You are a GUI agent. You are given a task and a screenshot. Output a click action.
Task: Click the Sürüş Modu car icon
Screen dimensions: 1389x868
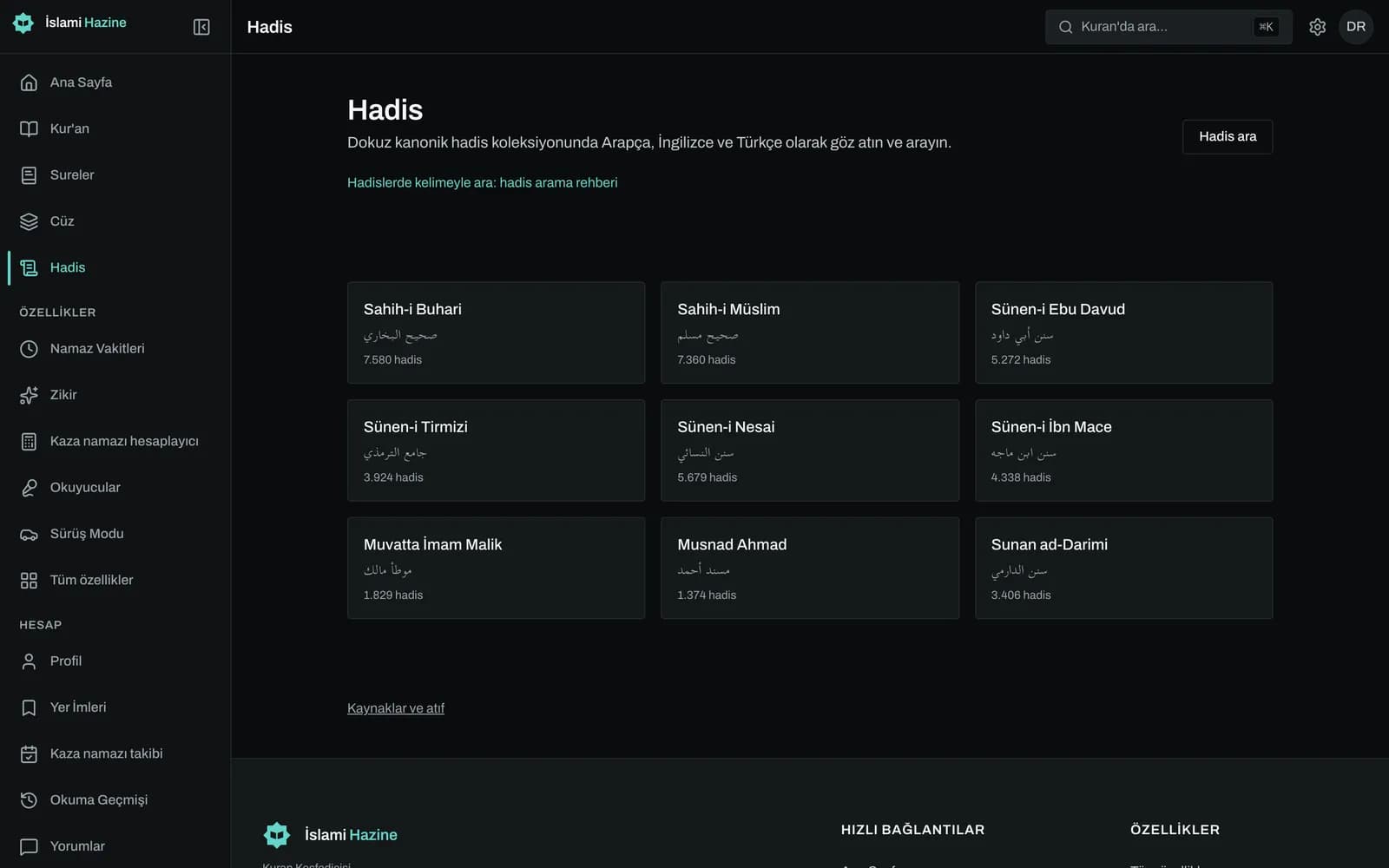tap(29, 534)
